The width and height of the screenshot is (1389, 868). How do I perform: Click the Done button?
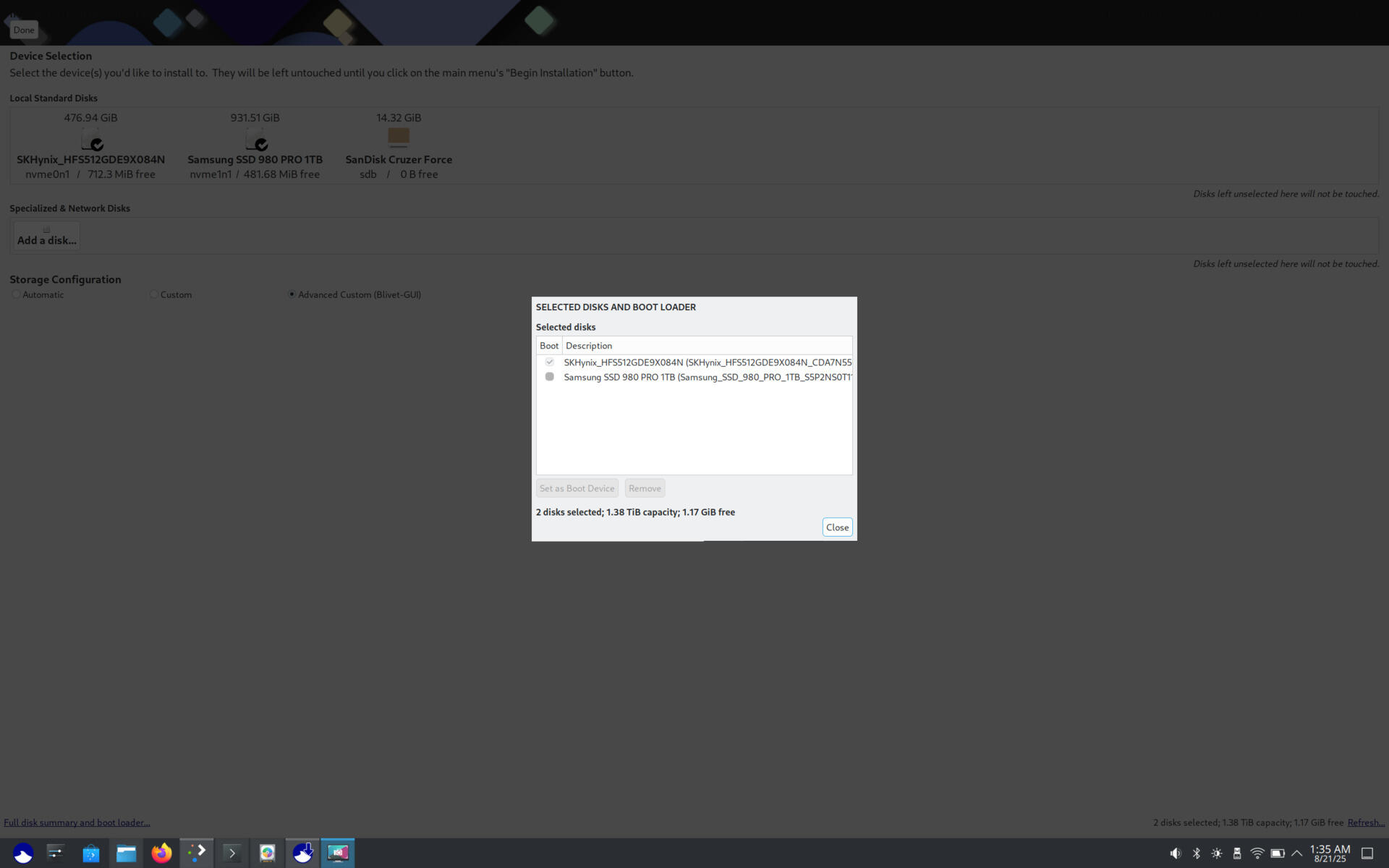[x=23, y=30]
